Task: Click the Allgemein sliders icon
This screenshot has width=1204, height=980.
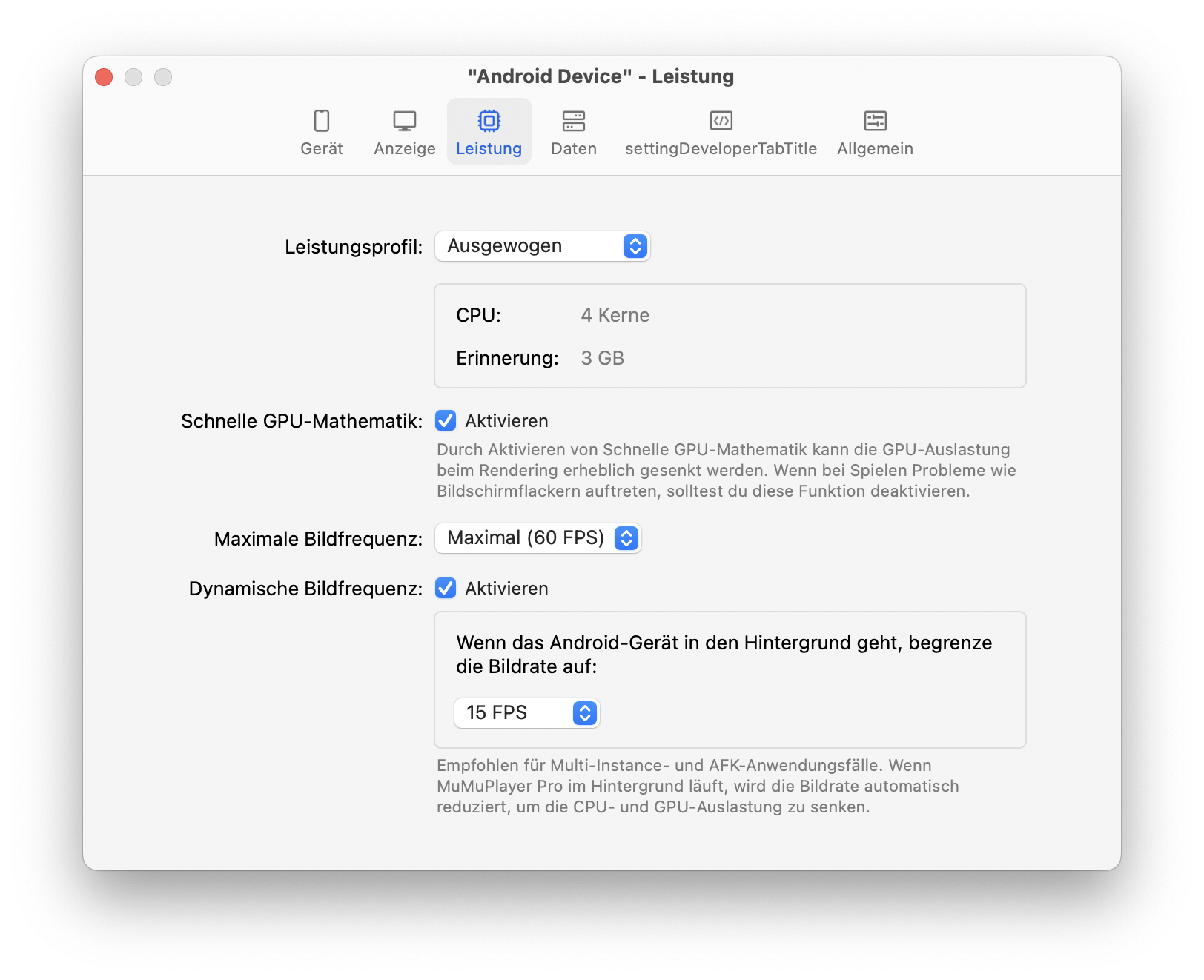Action: coord(875,121)
